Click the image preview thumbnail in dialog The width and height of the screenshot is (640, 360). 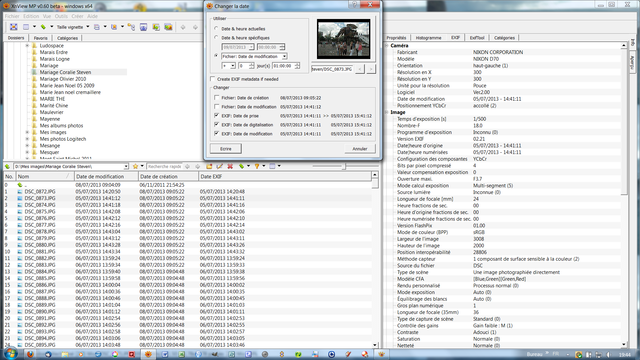[x=344, y=39]
